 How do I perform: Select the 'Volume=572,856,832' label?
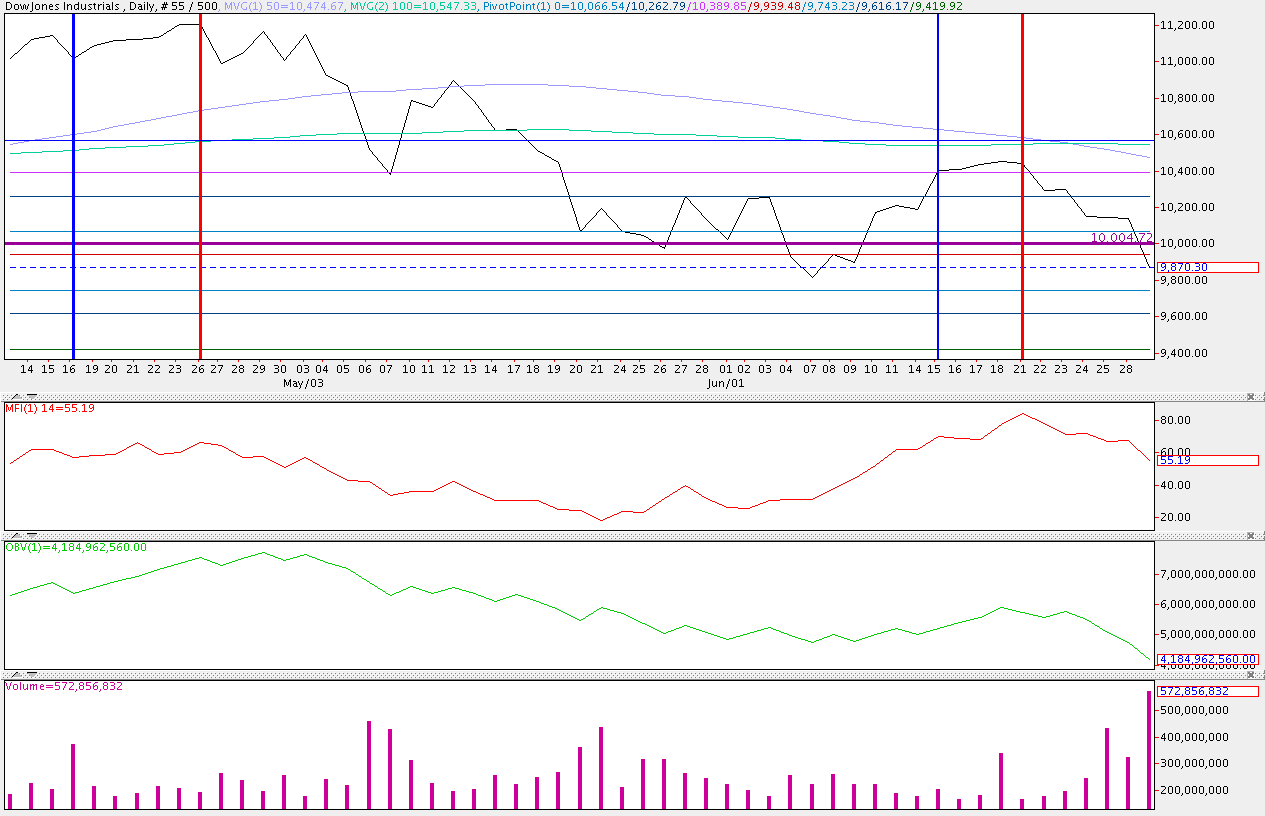[x=64, y=686]
